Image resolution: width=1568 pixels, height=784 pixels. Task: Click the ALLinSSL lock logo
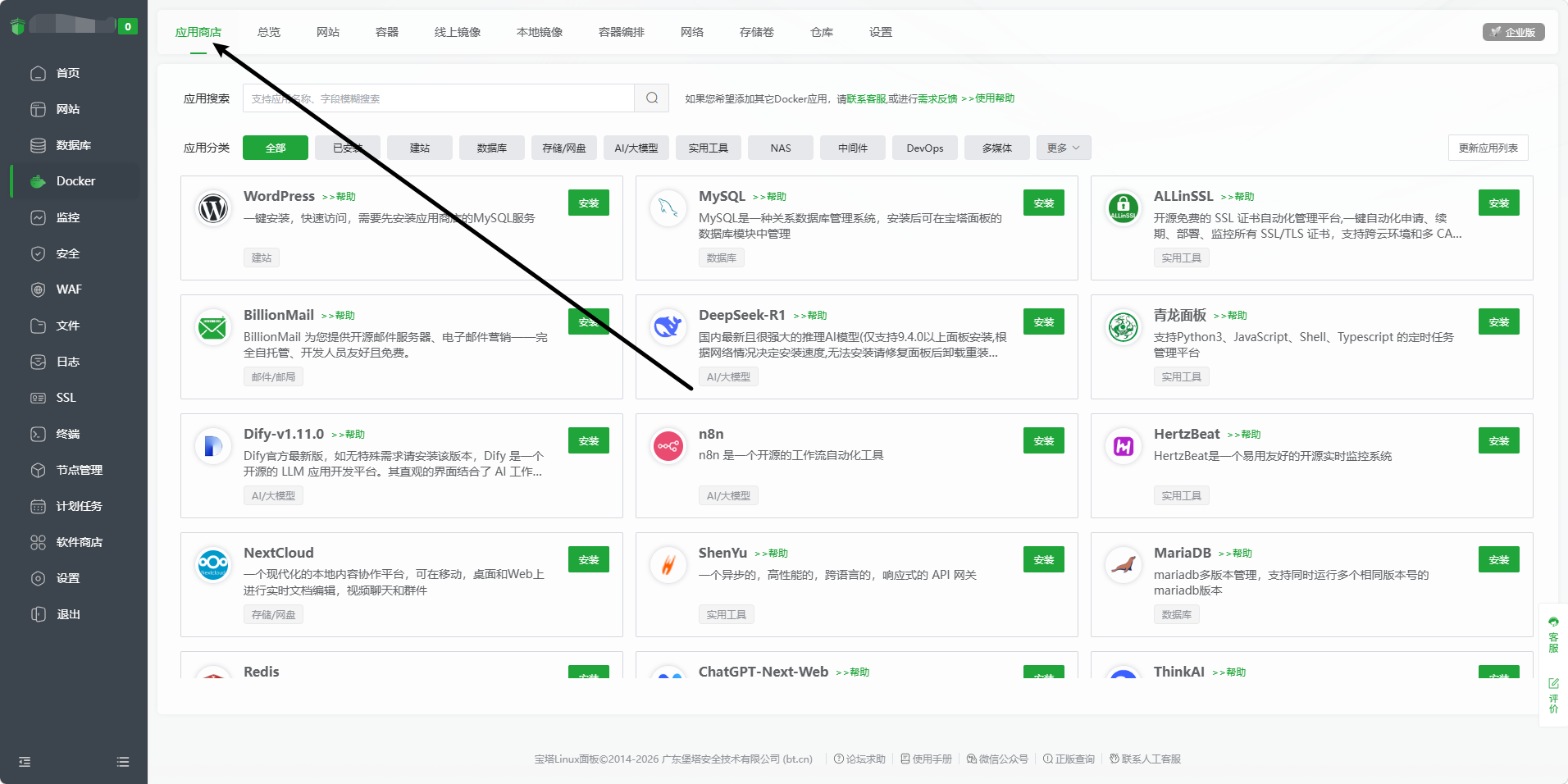[1124, 208]
